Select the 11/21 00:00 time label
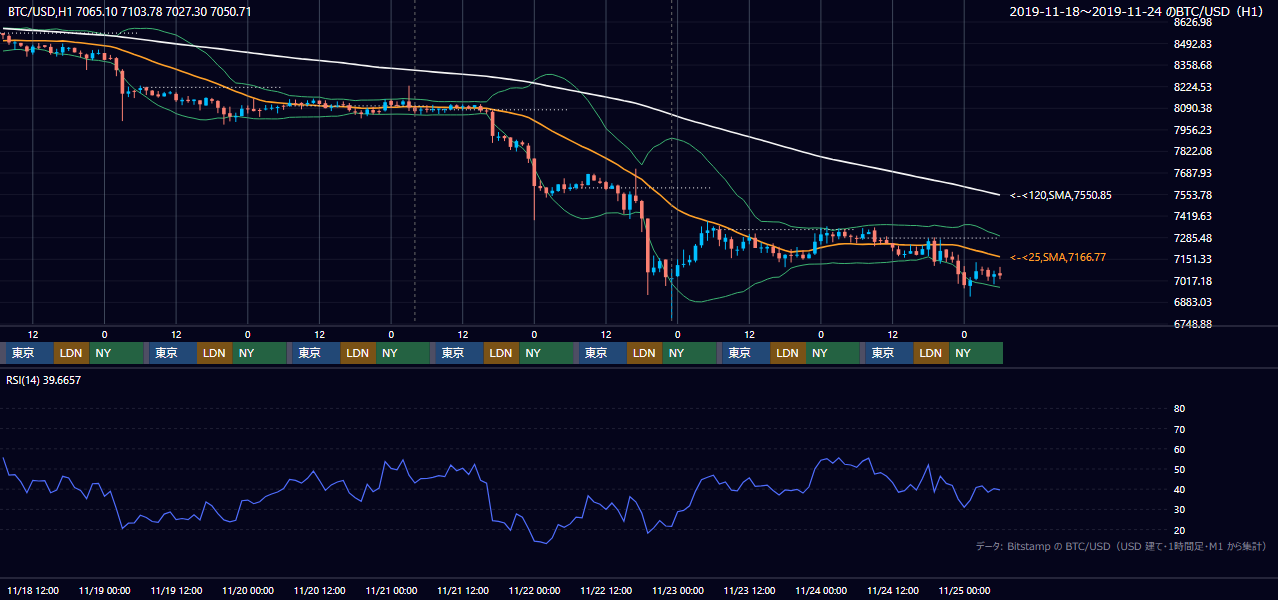 (391, 590)
